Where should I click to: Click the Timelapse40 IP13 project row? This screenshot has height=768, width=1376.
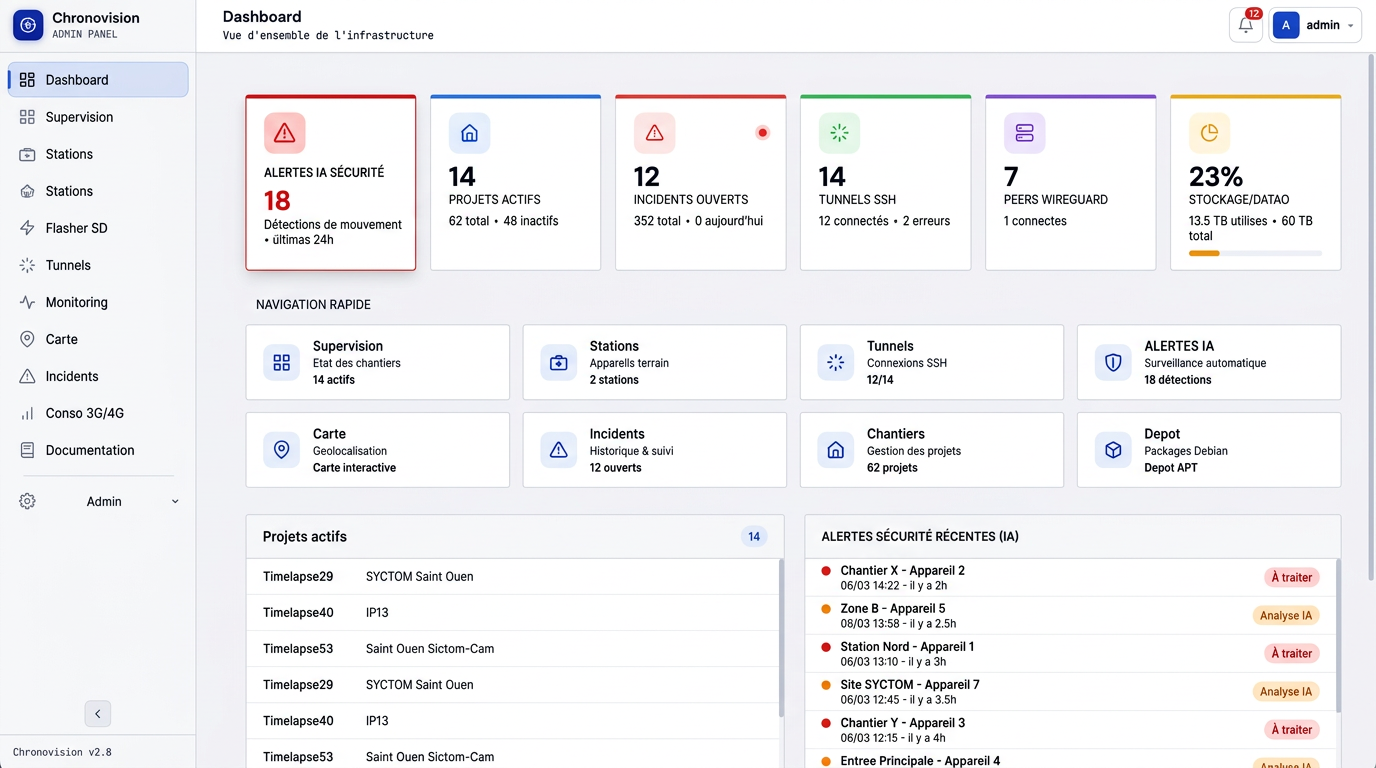(x=512, y=612)
